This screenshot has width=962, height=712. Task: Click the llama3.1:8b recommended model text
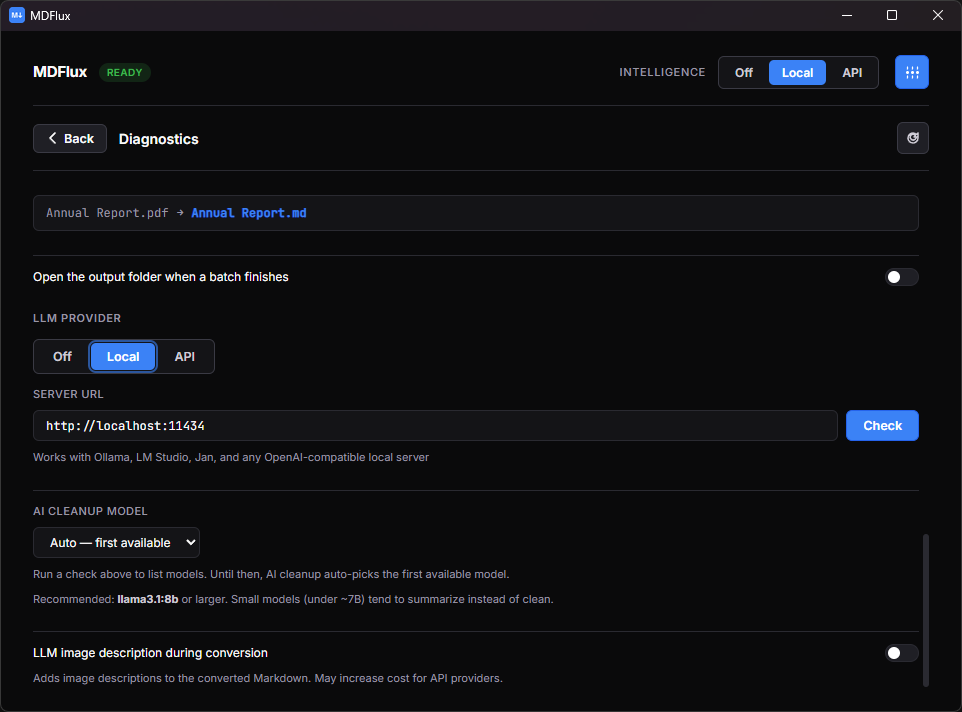tap(148, 599)
